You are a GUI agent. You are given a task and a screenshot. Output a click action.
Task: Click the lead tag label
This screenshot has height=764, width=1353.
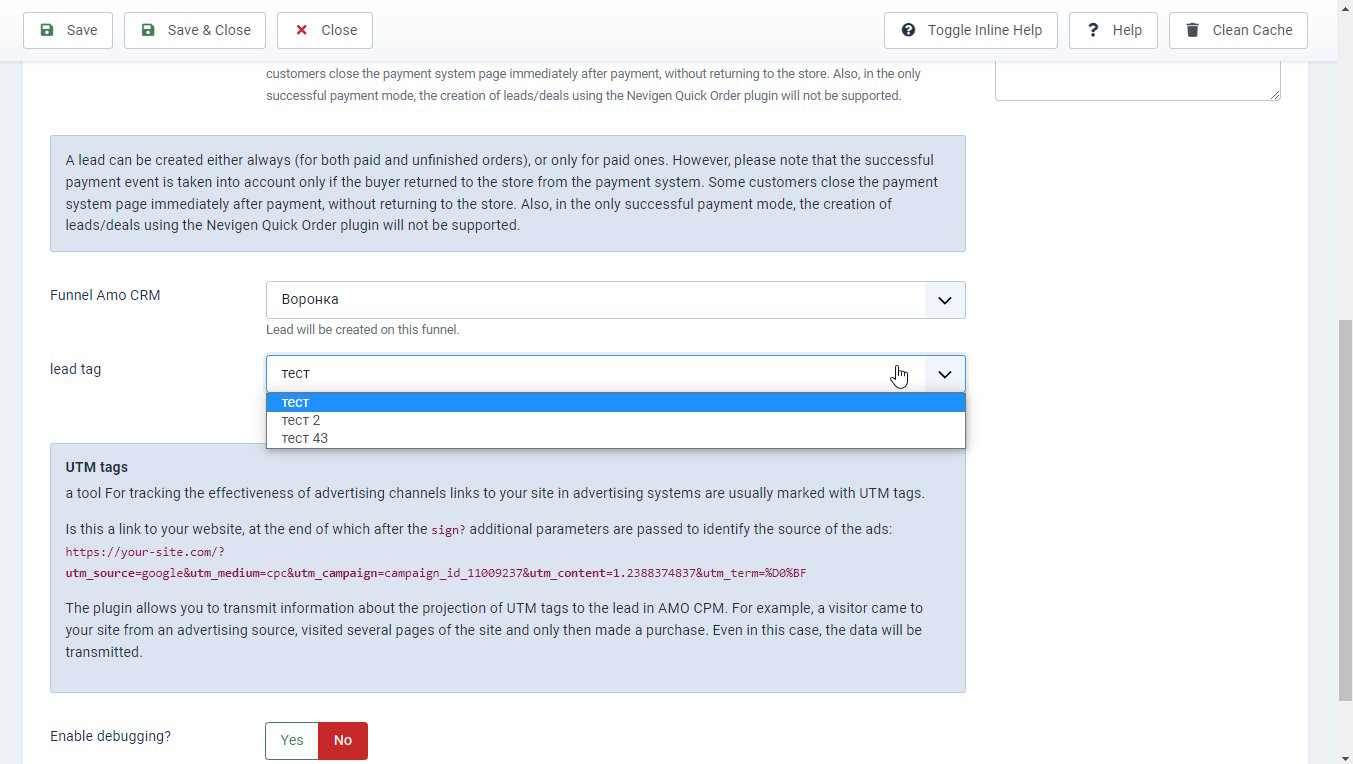[x=76, y=369]
